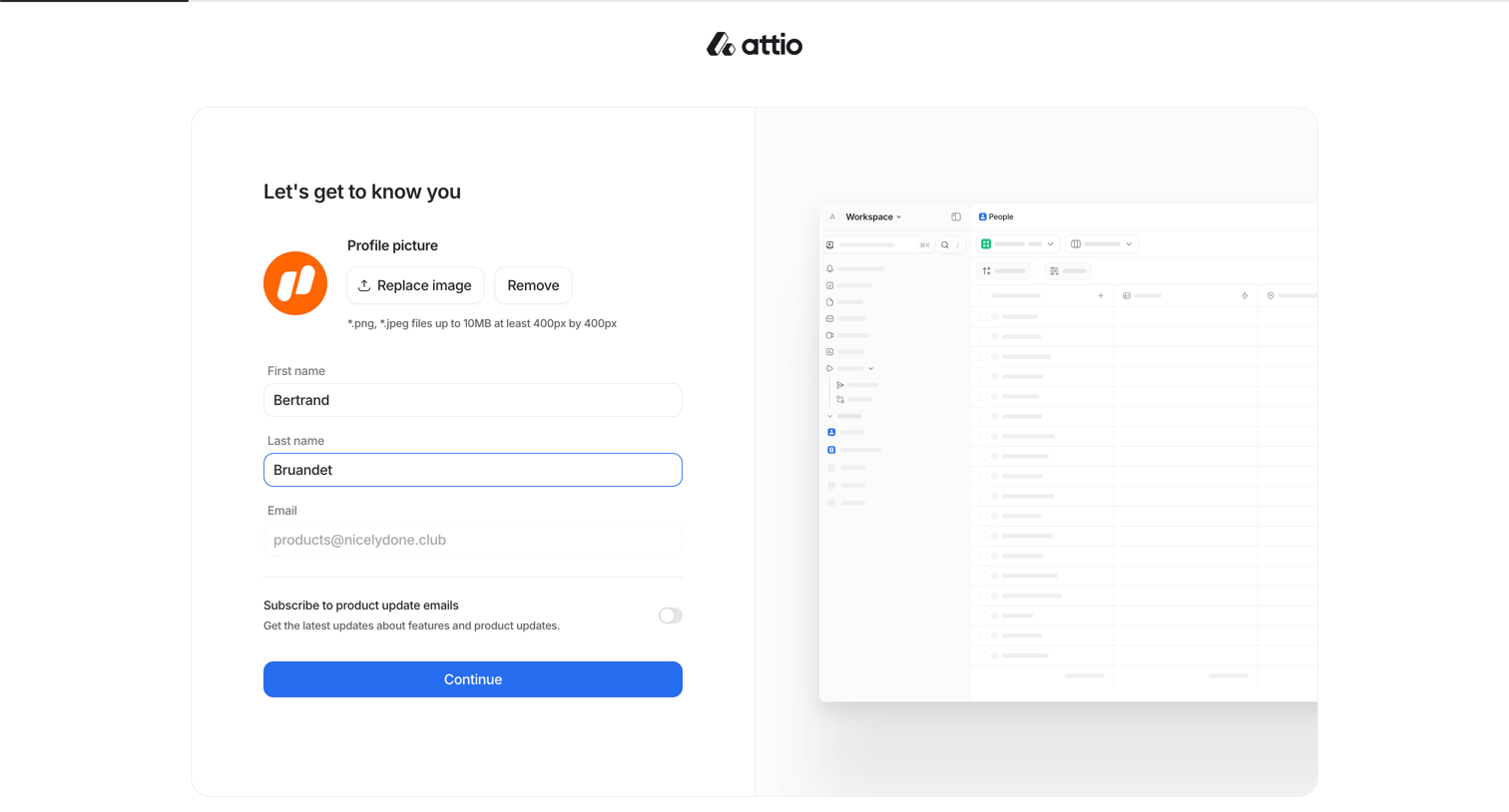Select the Email field with products@nicelydone.club

pos(473,540)
